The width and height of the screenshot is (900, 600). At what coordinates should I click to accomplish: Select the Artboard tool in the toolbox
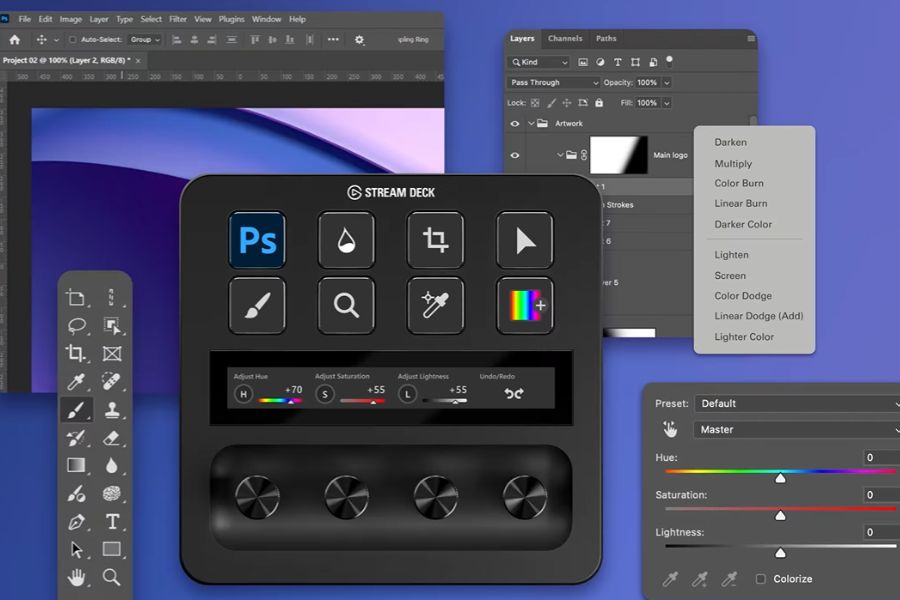click(76, 298)
